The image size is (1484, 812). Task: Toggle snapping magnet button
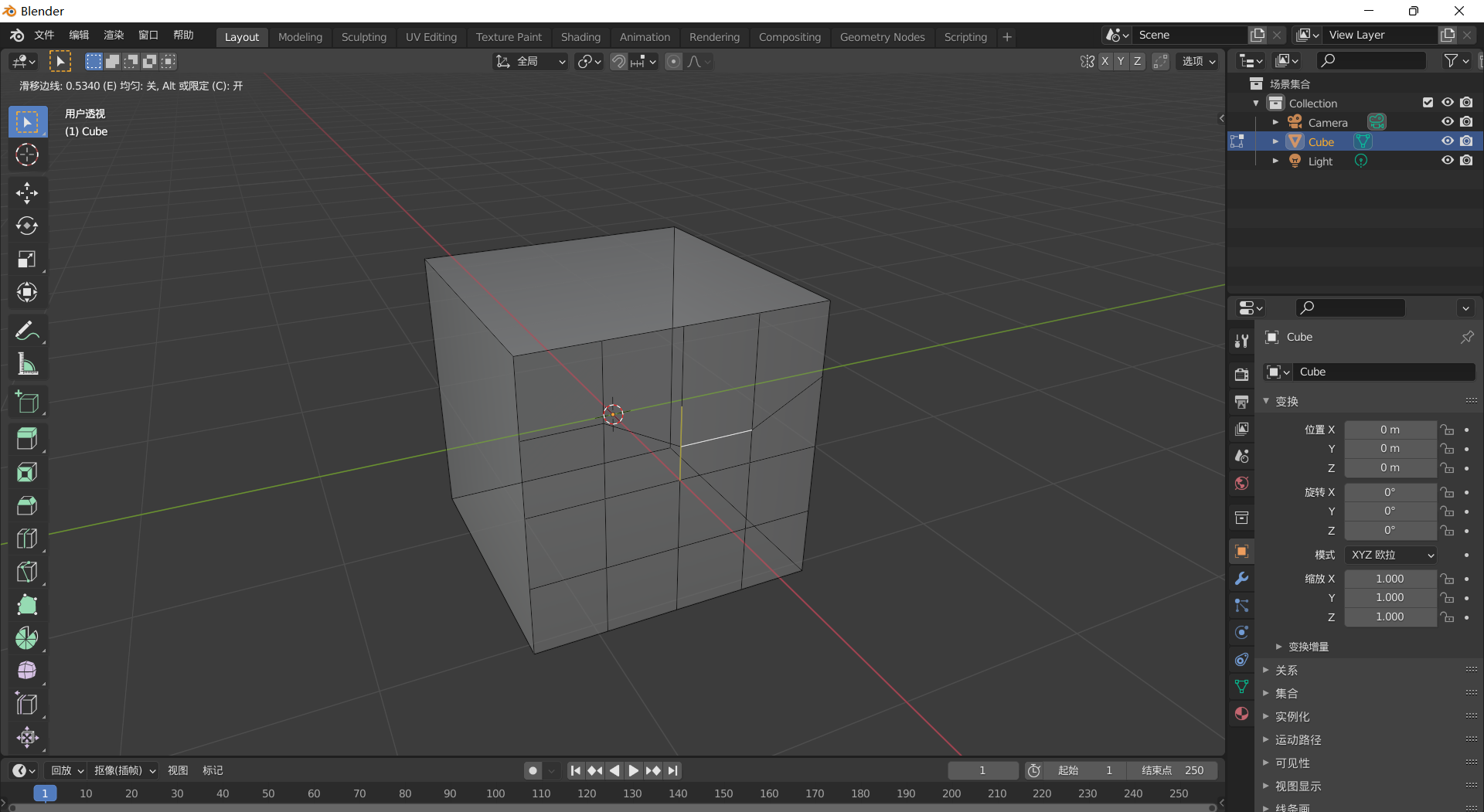(x=618, y=62)
